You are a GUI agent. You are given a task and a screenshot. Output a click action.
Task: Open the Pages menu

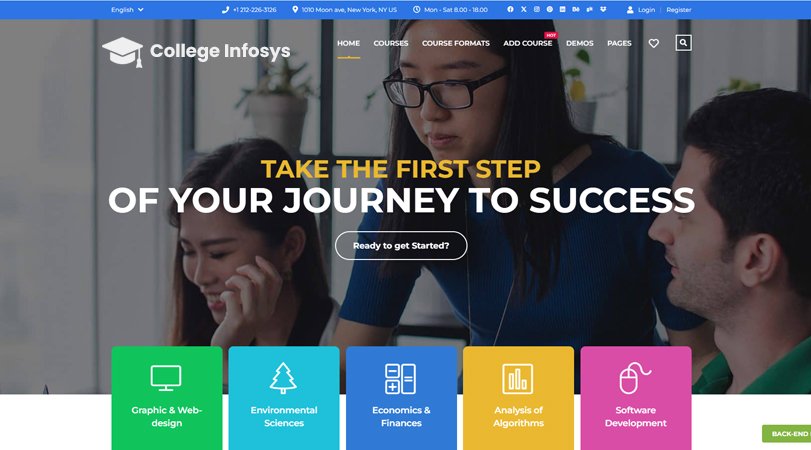619,43
